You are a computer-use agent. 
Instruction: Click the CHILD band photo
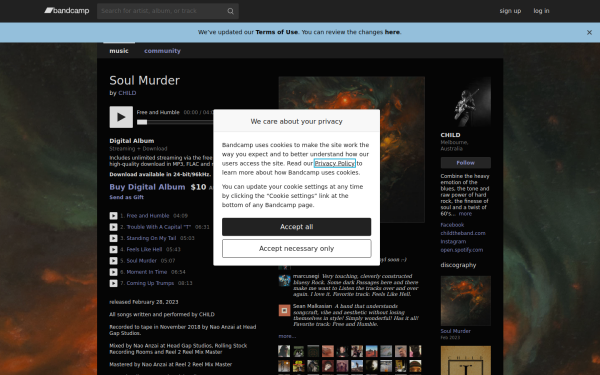pyautogui.click(x=465, y=102)
